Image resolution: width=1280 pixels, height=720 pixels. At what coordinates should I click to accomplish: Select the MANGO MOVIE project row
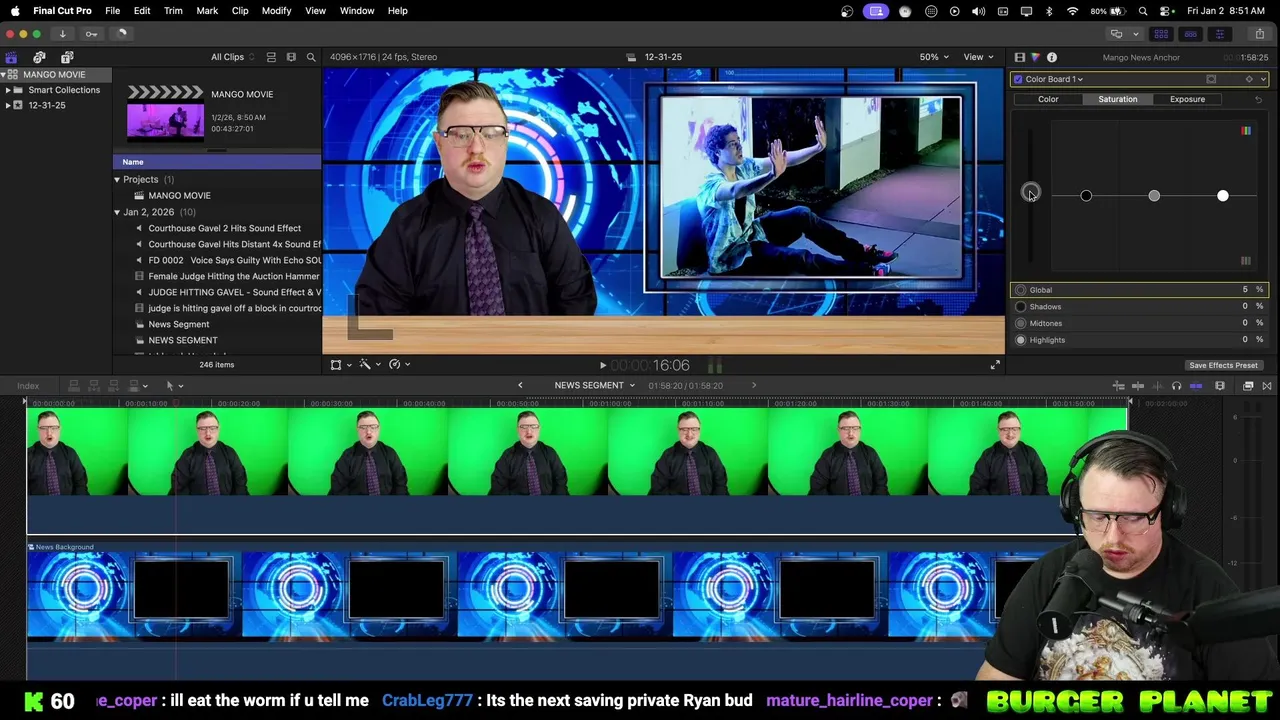coord(217,195)
